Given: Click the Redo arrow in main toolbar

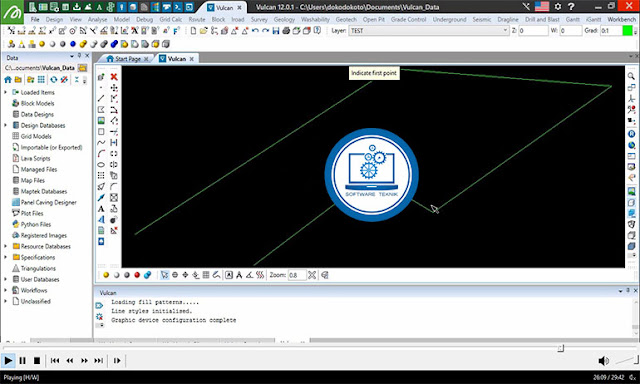Looking at the screenshot, I should click(x=265, y=31).
